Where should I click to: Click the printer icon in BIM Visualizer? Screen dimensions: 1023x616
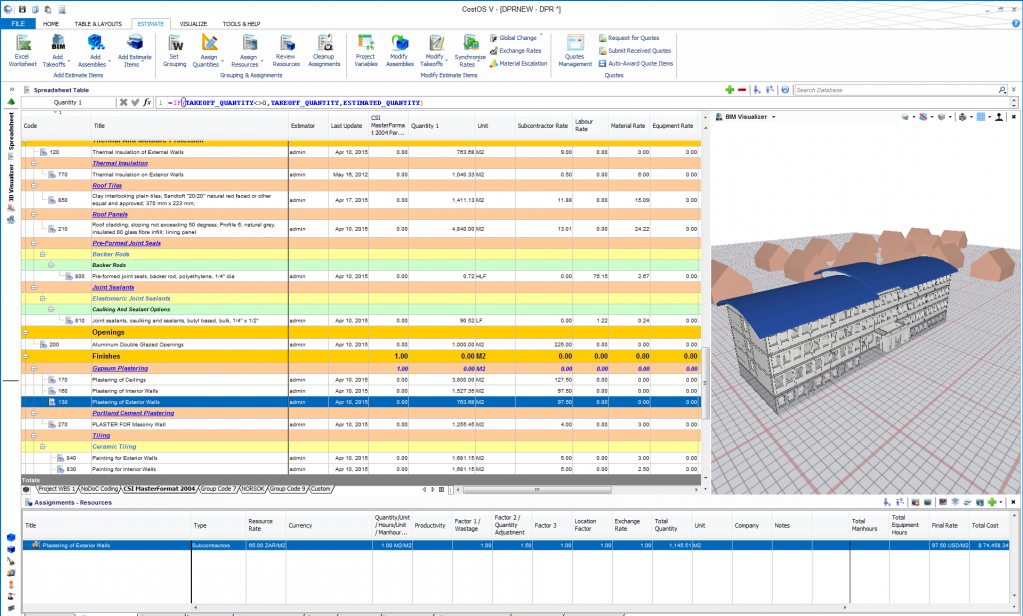(962, 117)
